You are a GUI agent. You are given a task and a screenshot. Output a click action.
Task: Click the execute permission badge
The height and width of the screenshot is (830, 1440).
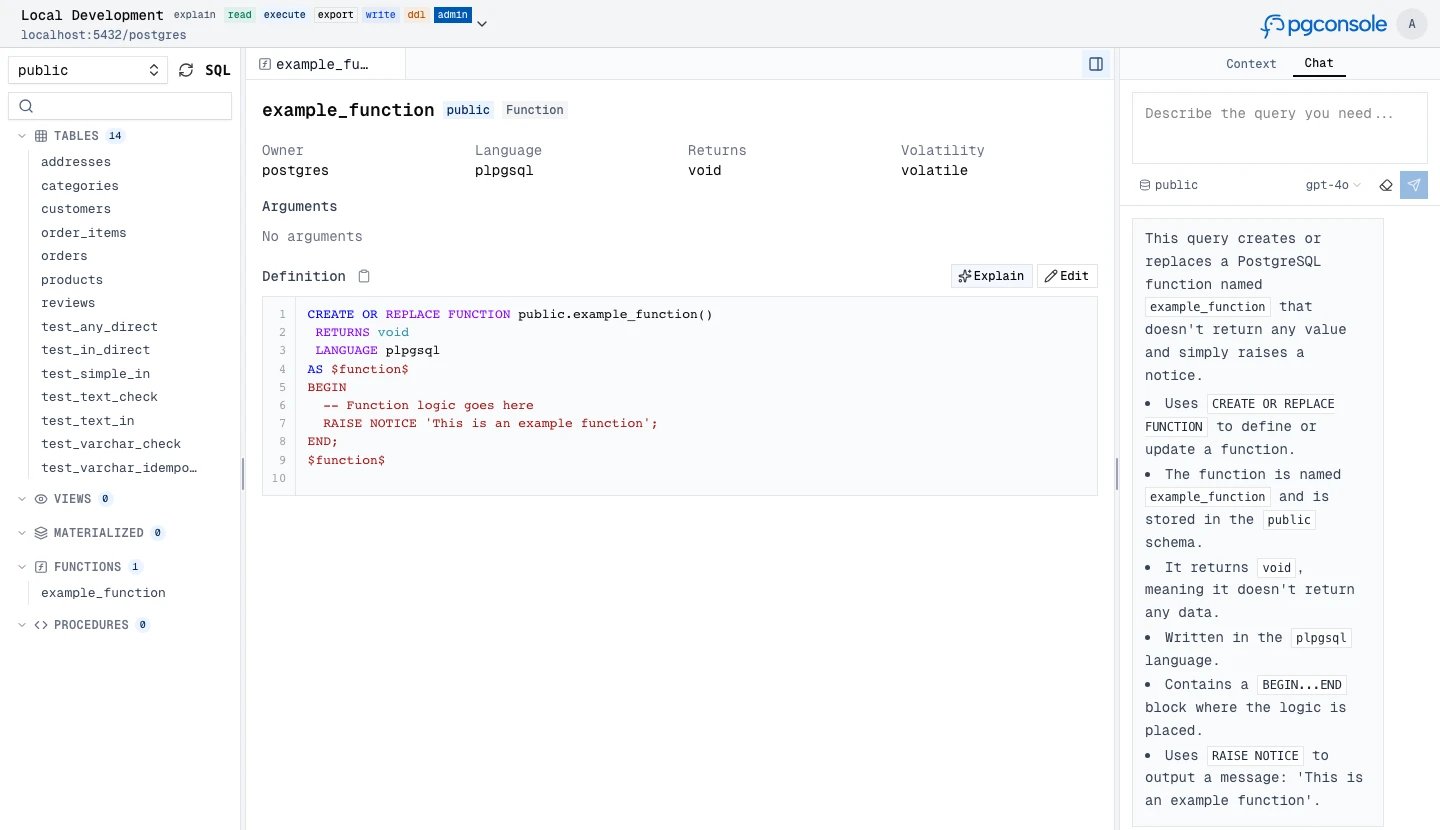[285, 15]
